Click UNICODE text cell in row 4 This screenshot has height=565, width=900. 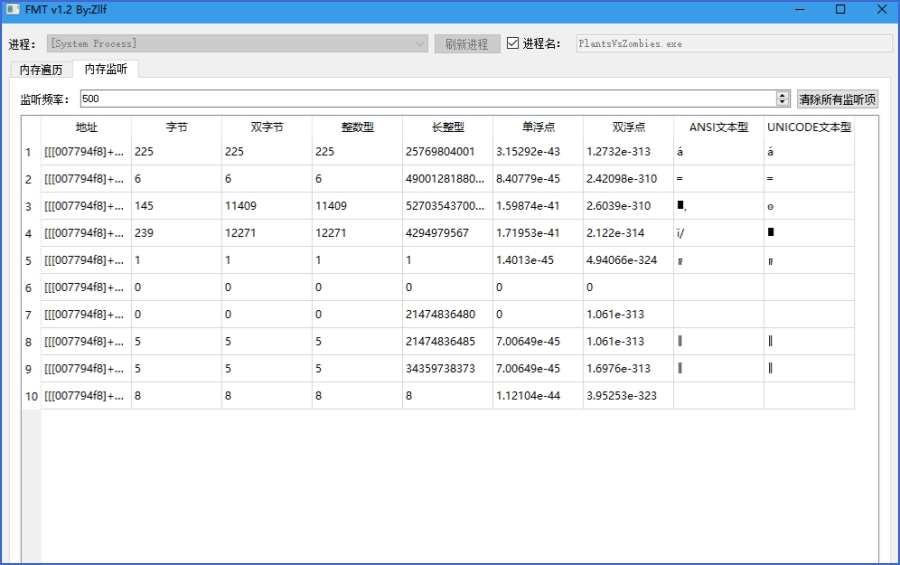pos(809,233)
